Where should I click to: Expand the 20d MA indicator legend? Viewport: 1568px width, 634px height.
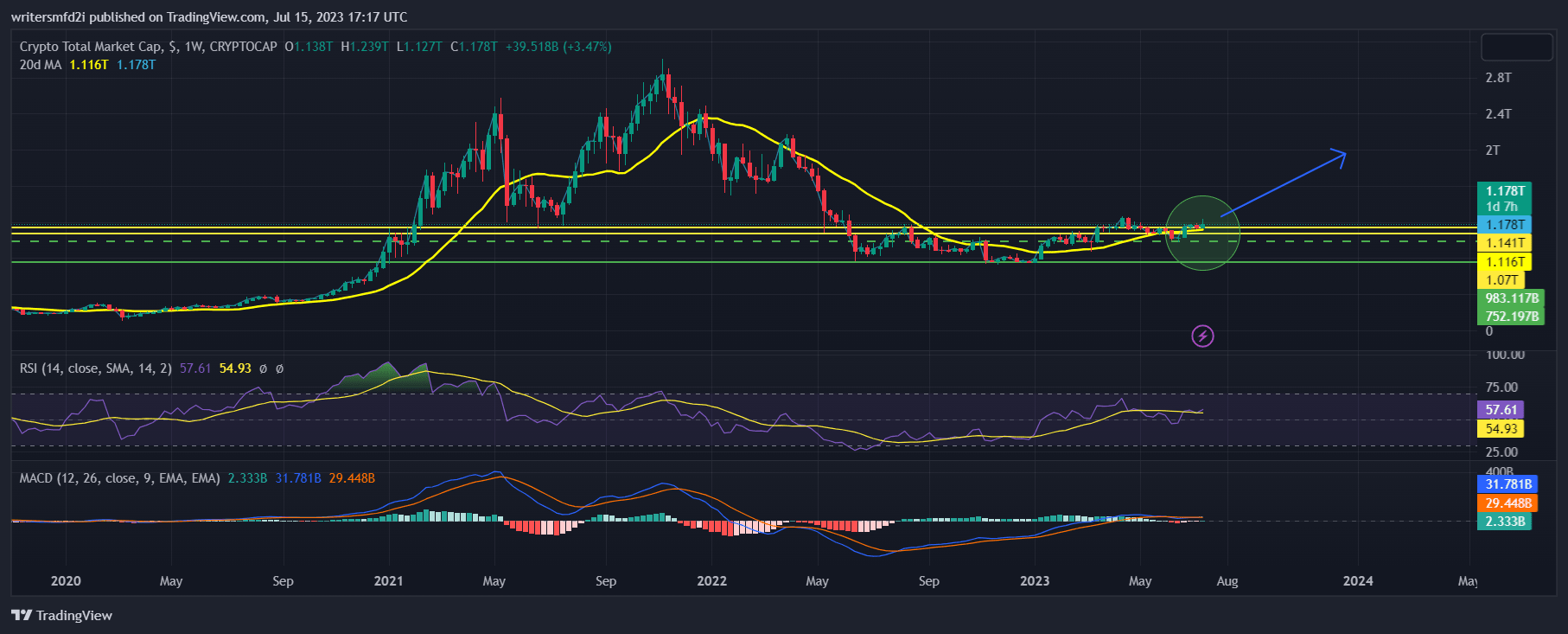(40, 65)
